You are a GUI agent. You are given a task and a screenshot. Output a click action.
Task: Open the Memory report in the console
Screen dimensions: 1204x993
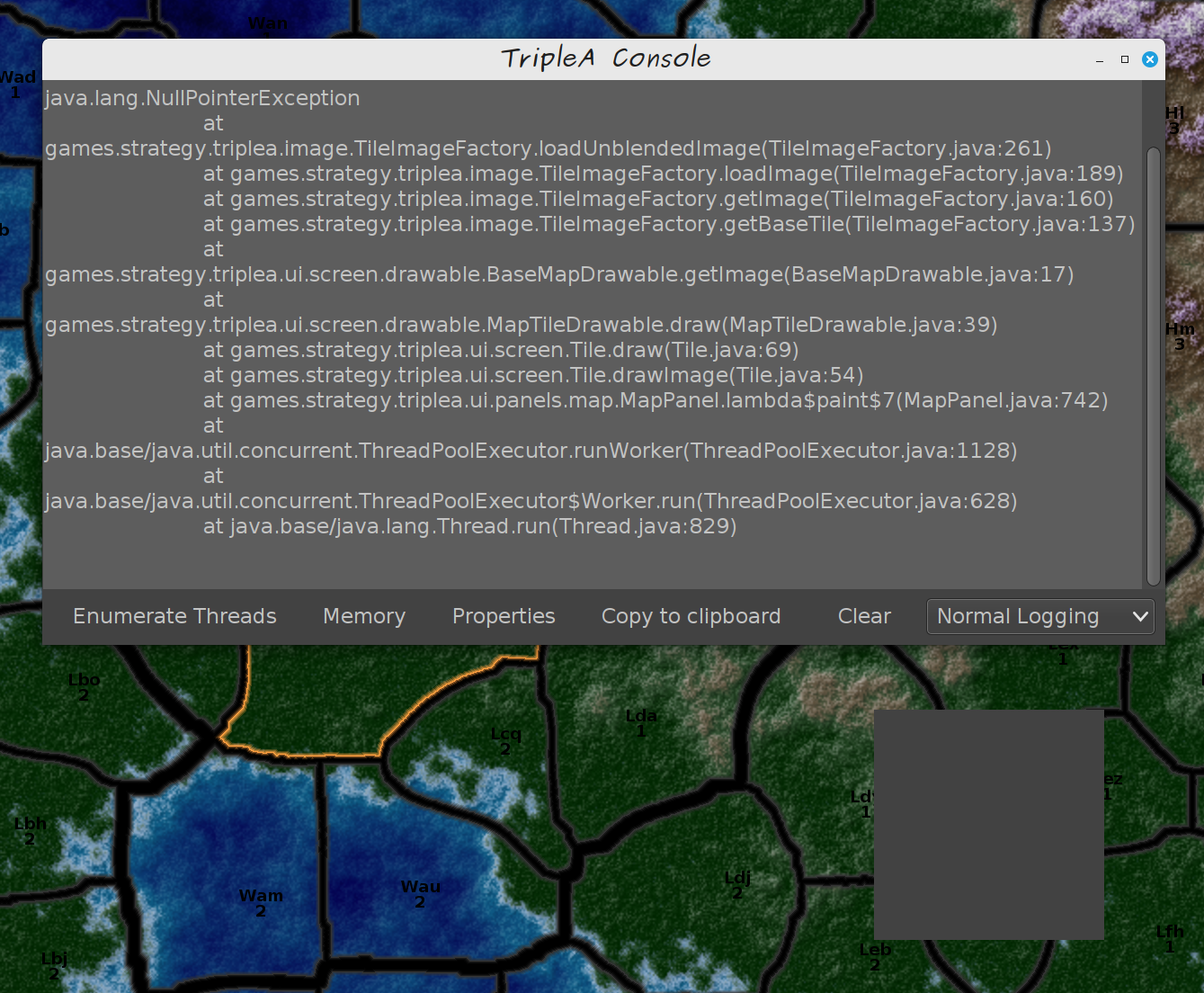364,616
